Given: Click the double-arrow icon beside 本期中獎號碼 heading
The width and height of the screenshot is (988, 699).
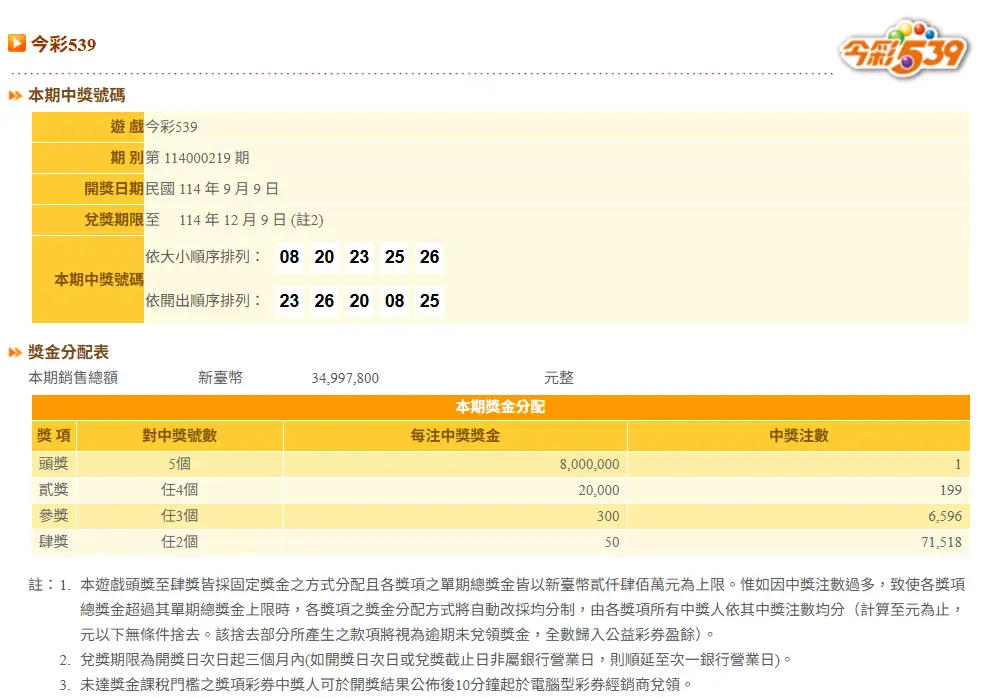Looking at the screenshot, I should (16, 96).
